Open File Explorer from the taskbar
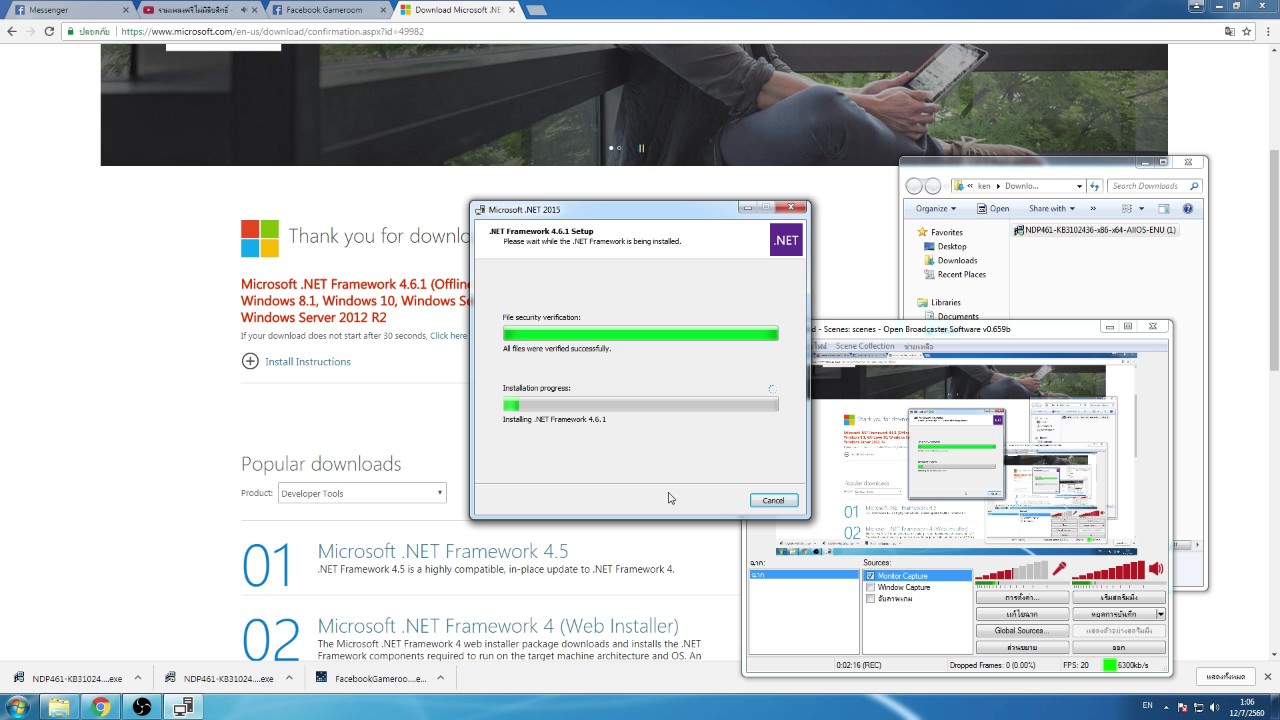The width and height of the screenshot is (1280, 720). coord(59,707)
